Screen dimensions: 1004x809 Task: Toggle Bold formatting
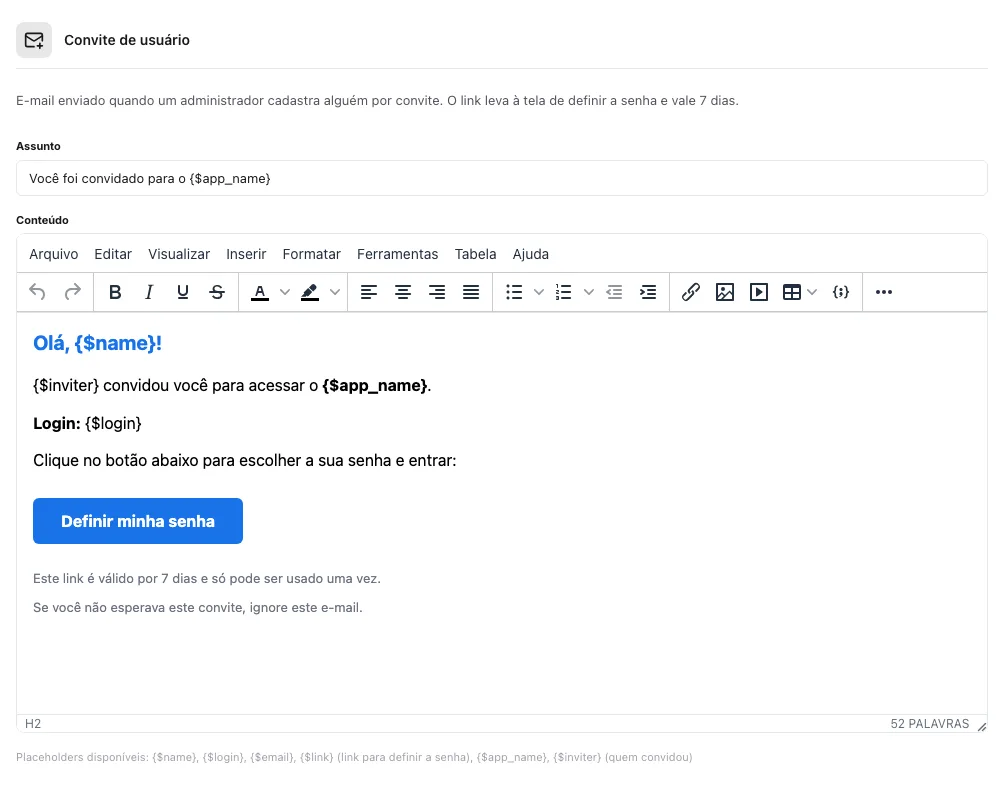pos(115,292)
